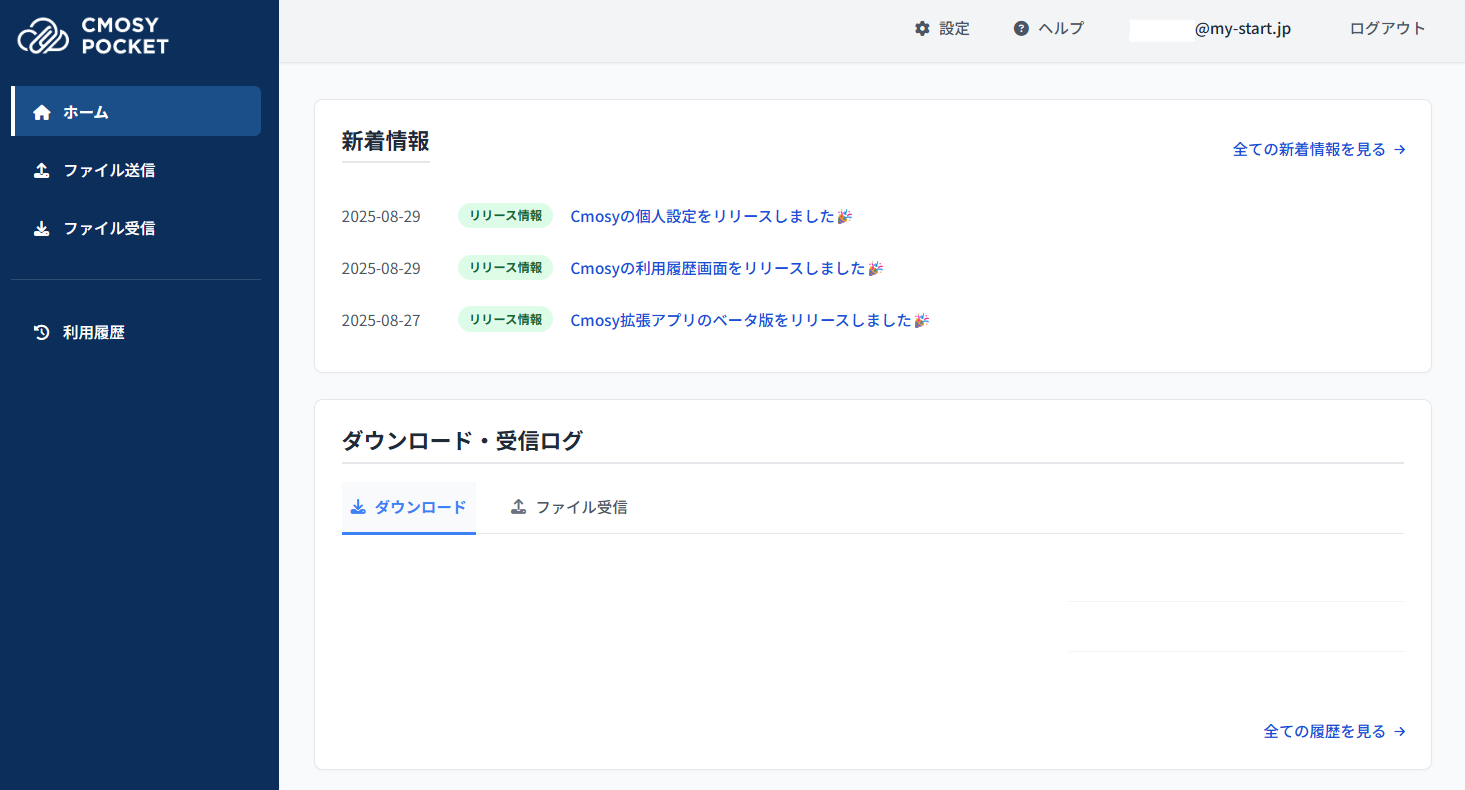Click the 新着情報 section heading

[x=385, y=142]
